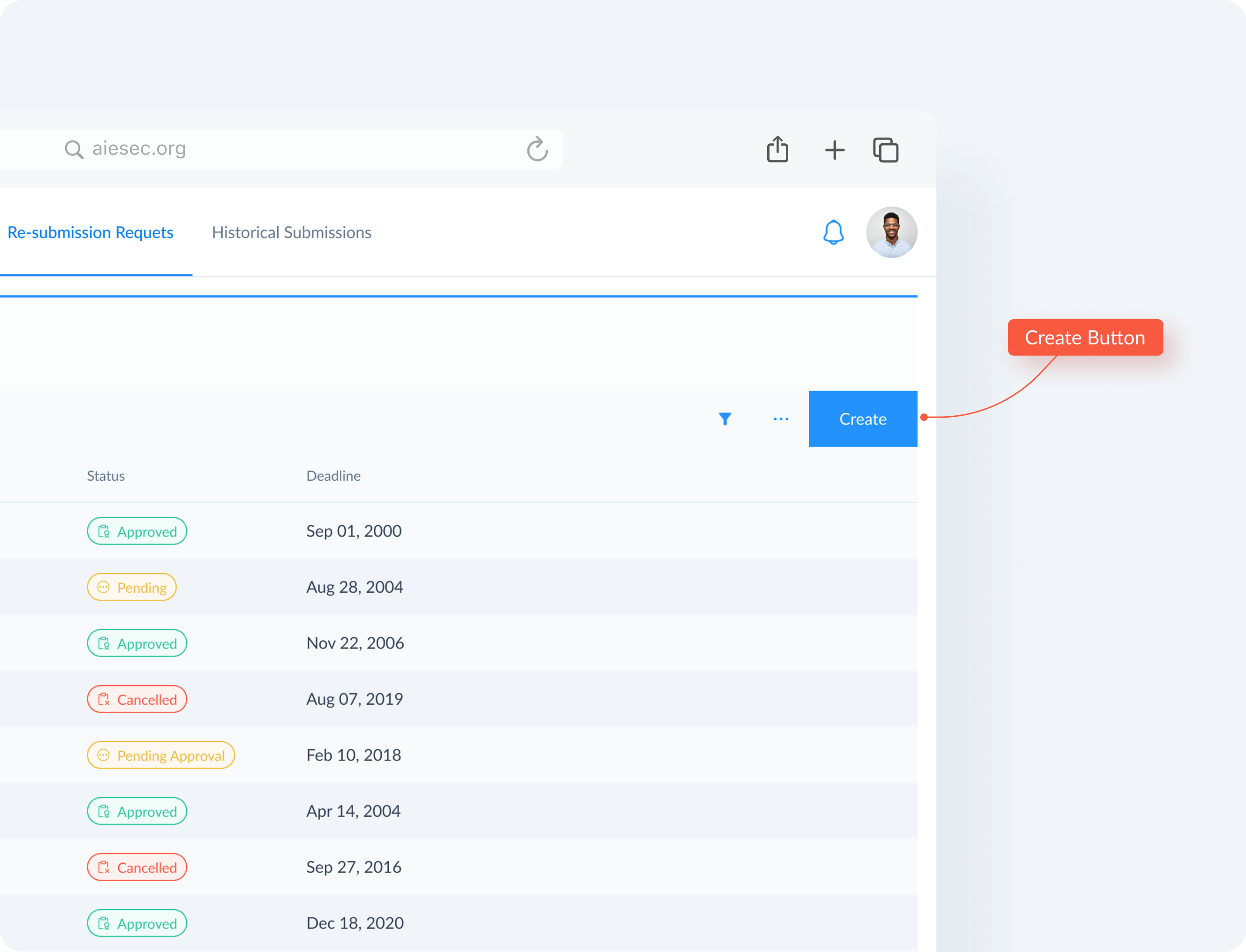Viewport: 1246px width, 952px height.
Task: Click Approved badge in Dec 18, 2020 row
Action: [137, 924]
